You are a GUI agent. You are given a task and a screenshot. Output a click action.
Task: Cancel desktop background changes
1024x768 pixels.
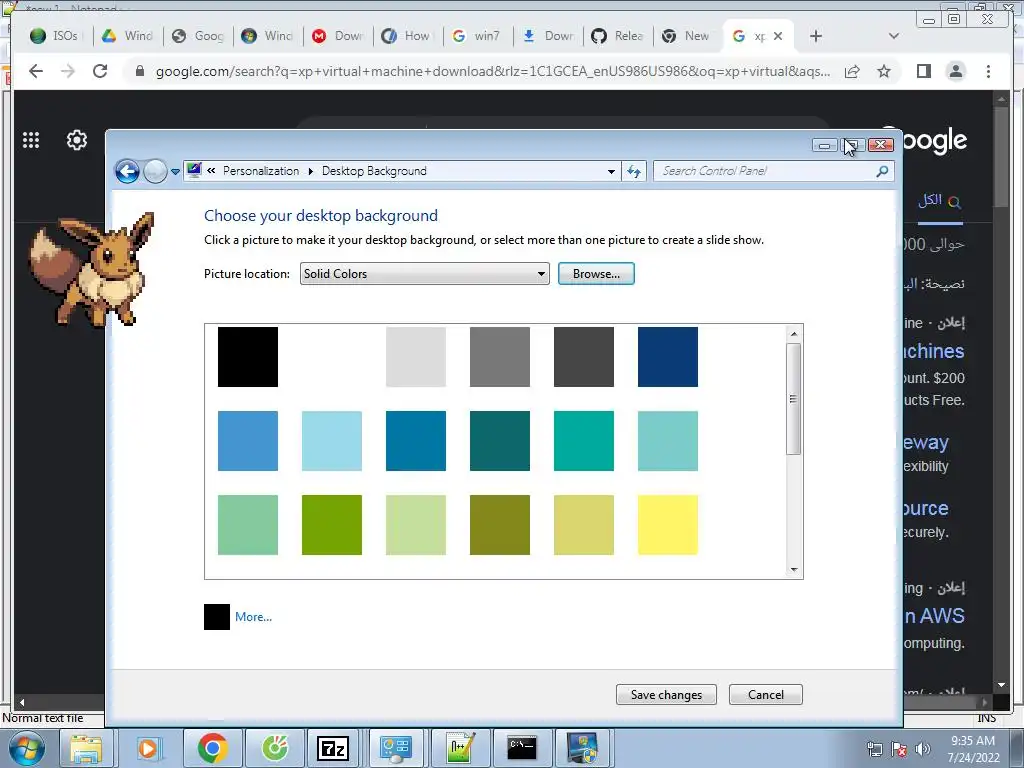point(765,695)
